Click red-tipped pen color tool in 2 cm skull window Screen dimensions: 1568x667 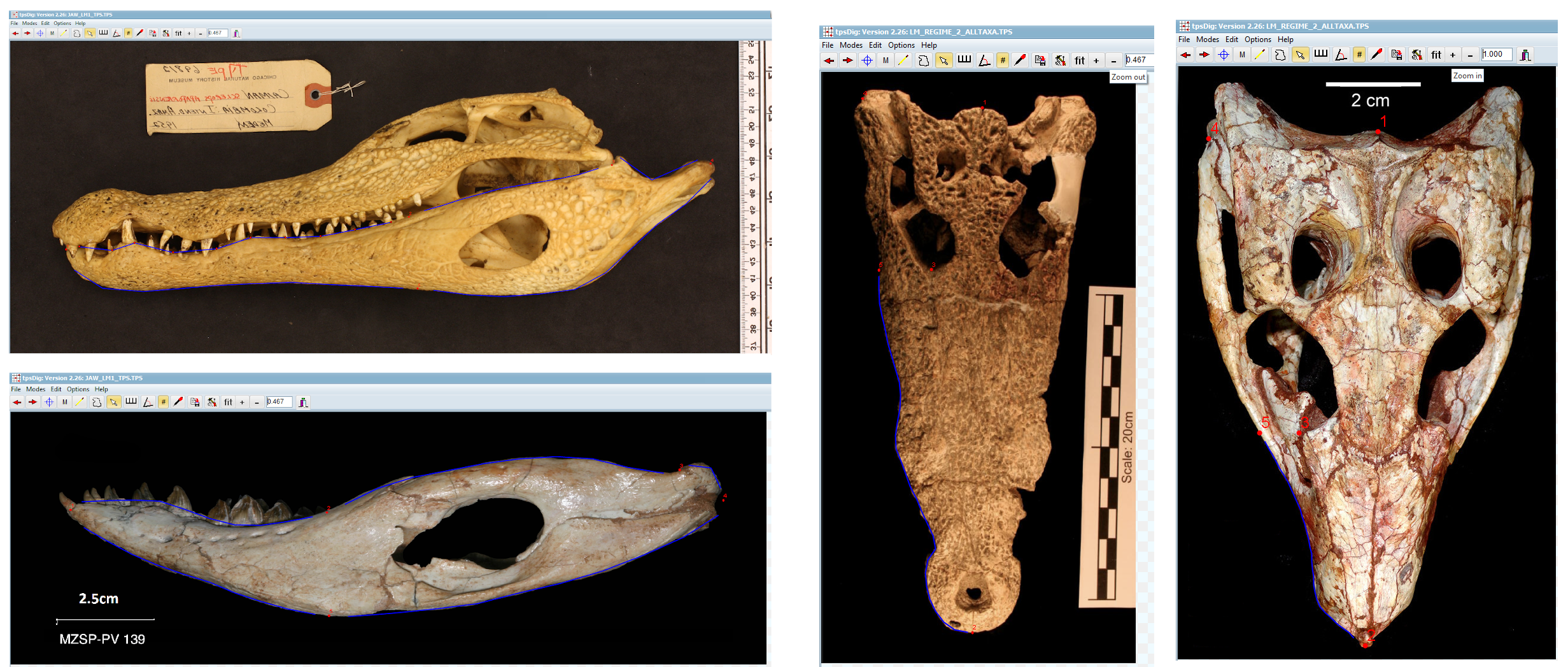[1376, 55]
